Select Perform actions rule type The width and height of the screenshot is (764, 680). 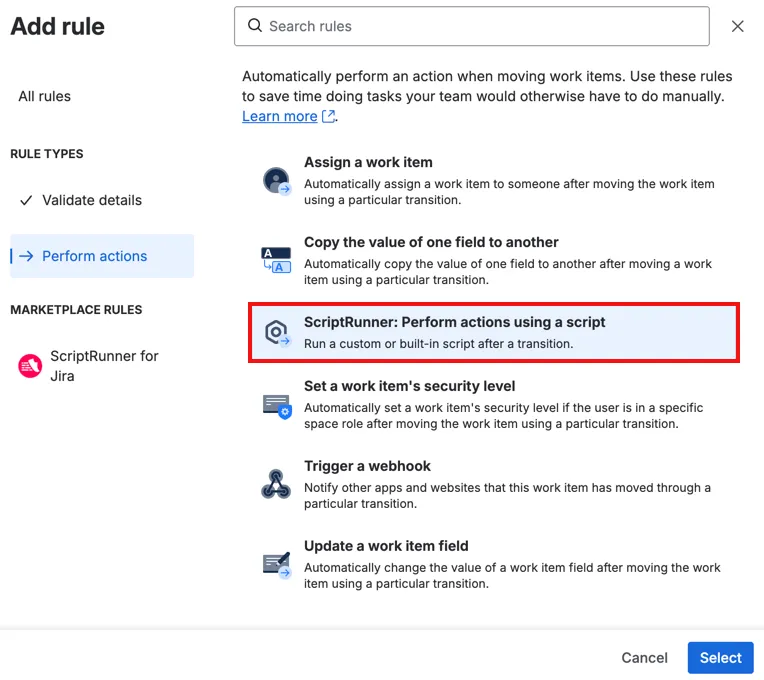pyautogui.click(x=102, y=256)
